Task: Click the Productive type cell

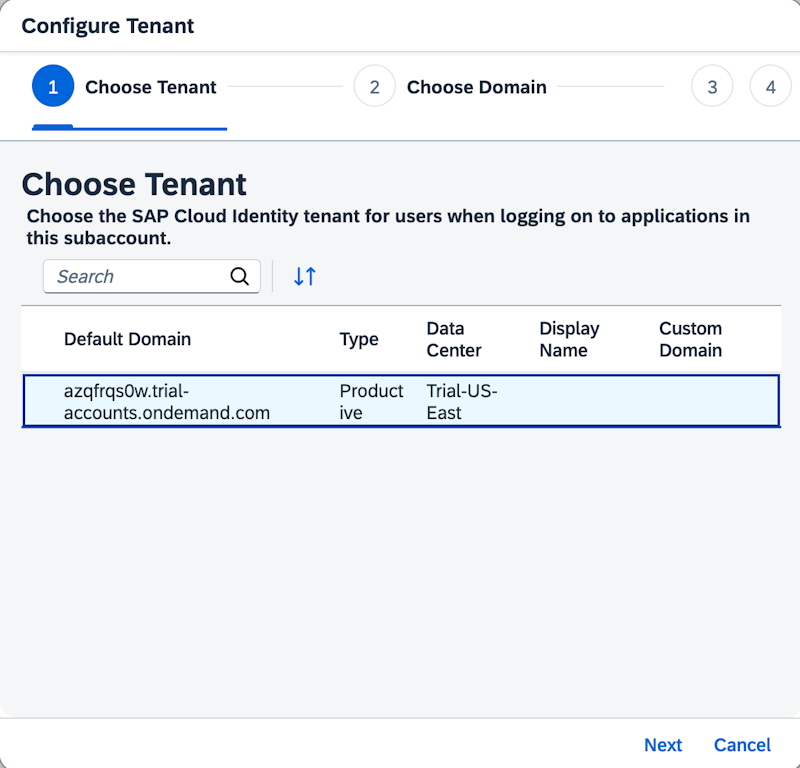Action: click(371, 401)
